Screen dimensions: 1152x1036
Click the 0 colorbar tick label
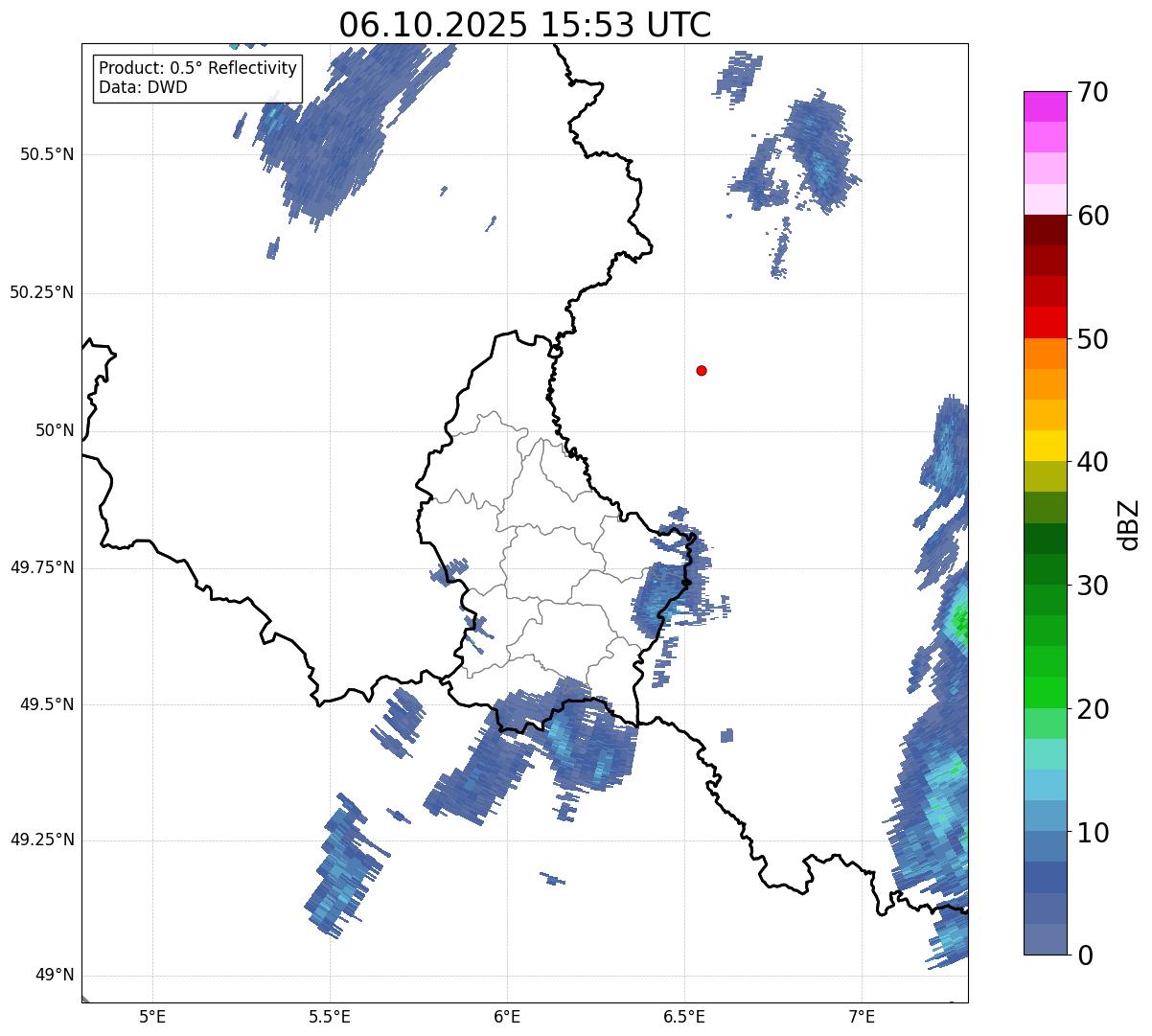[1085, 955]
